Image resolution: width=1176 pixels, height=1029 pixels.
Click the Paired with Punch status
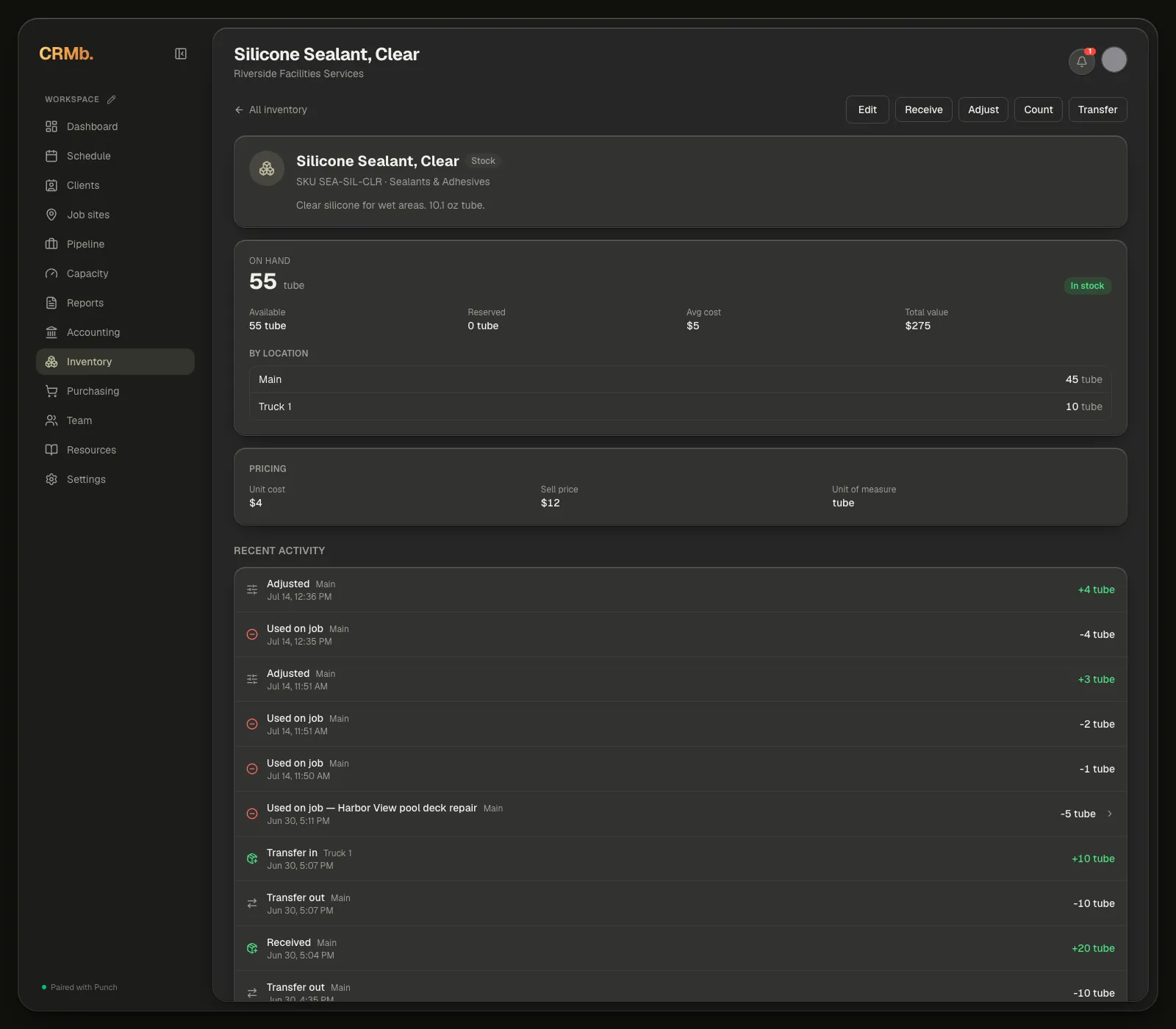(79, 987)
